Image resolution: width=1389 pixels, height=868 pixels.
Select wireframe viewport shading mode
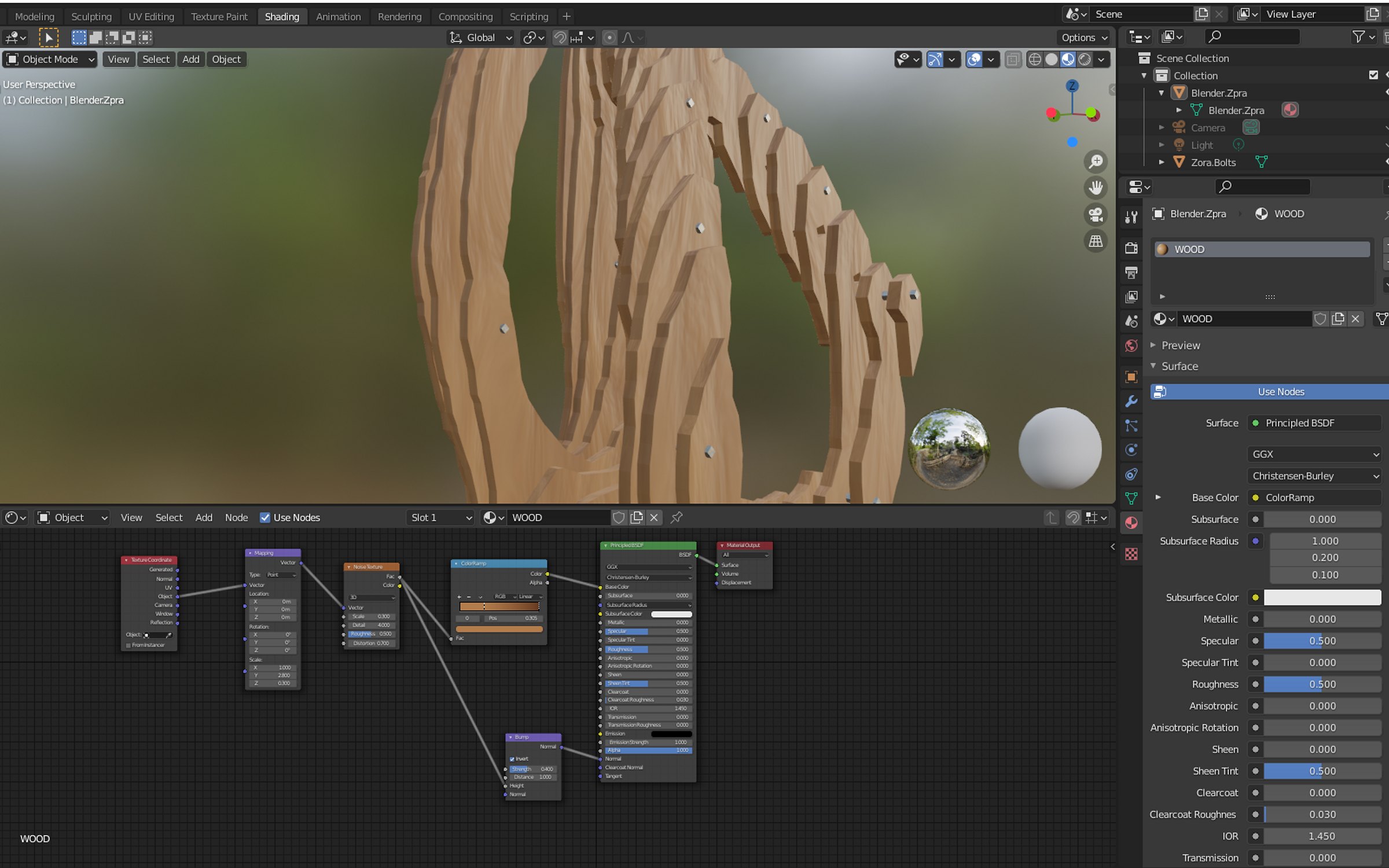(x=1035, y=59)
